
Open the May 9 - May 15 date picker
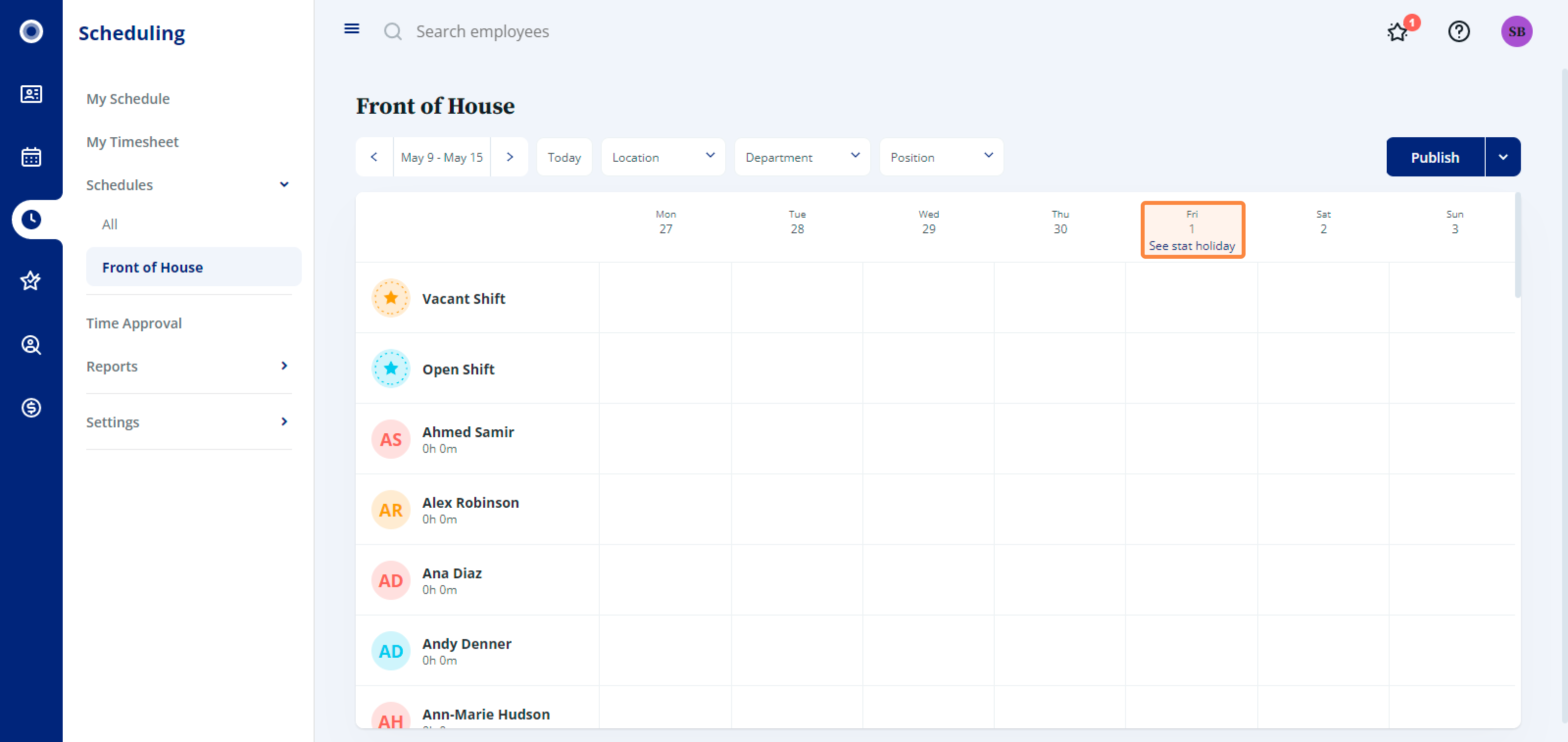[x=442, y=157]
